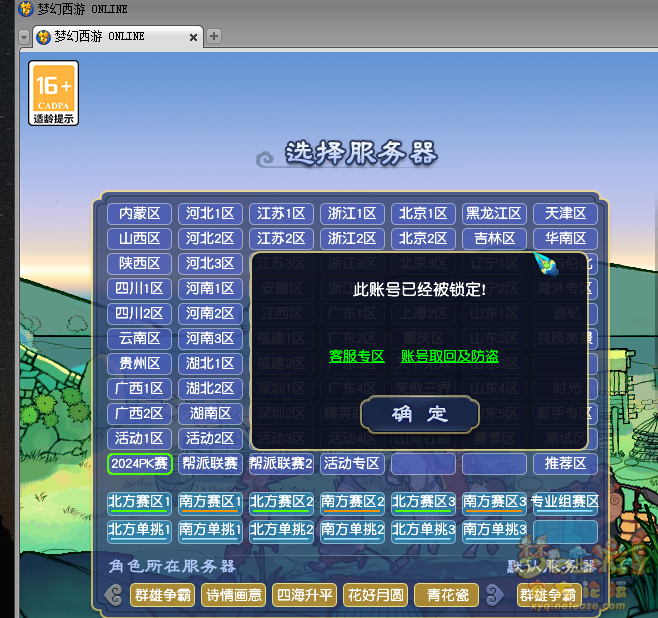Select the 河南3区 region

[210, 339]
